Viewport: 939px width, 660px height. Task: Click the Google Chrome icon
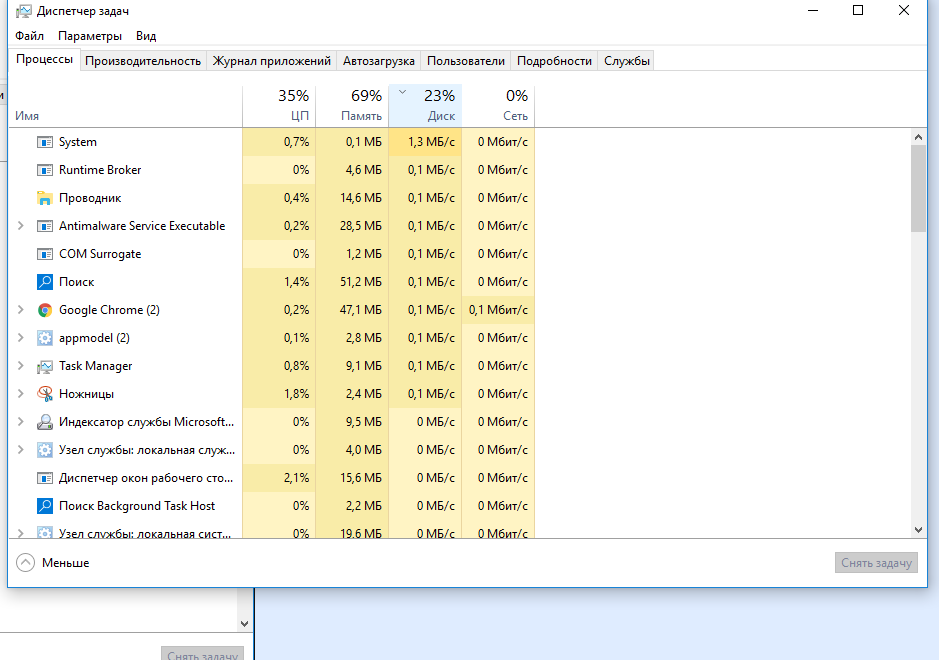click(x=45, y=310)
